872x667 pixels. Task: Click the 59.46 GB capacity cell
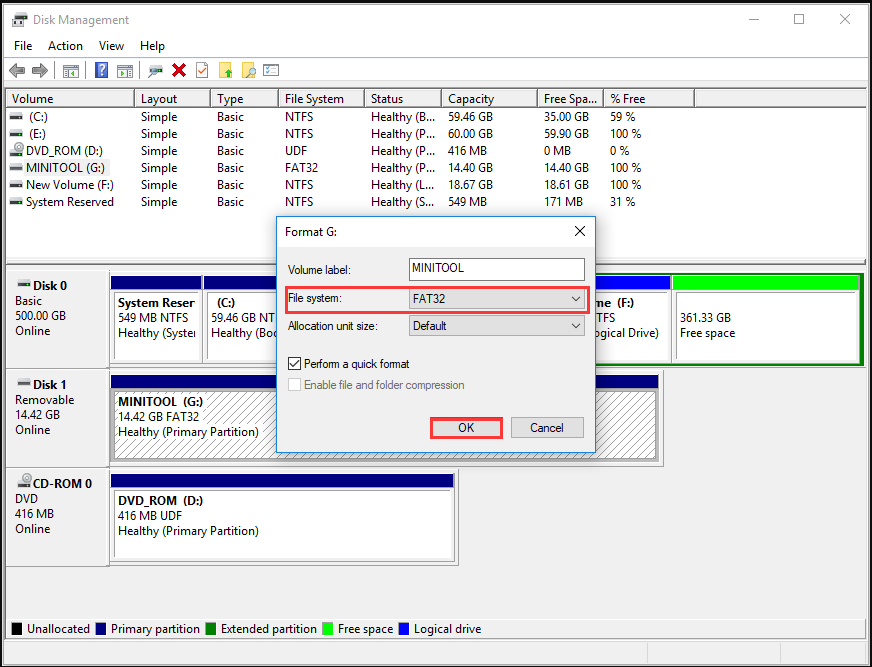(470, 117)
